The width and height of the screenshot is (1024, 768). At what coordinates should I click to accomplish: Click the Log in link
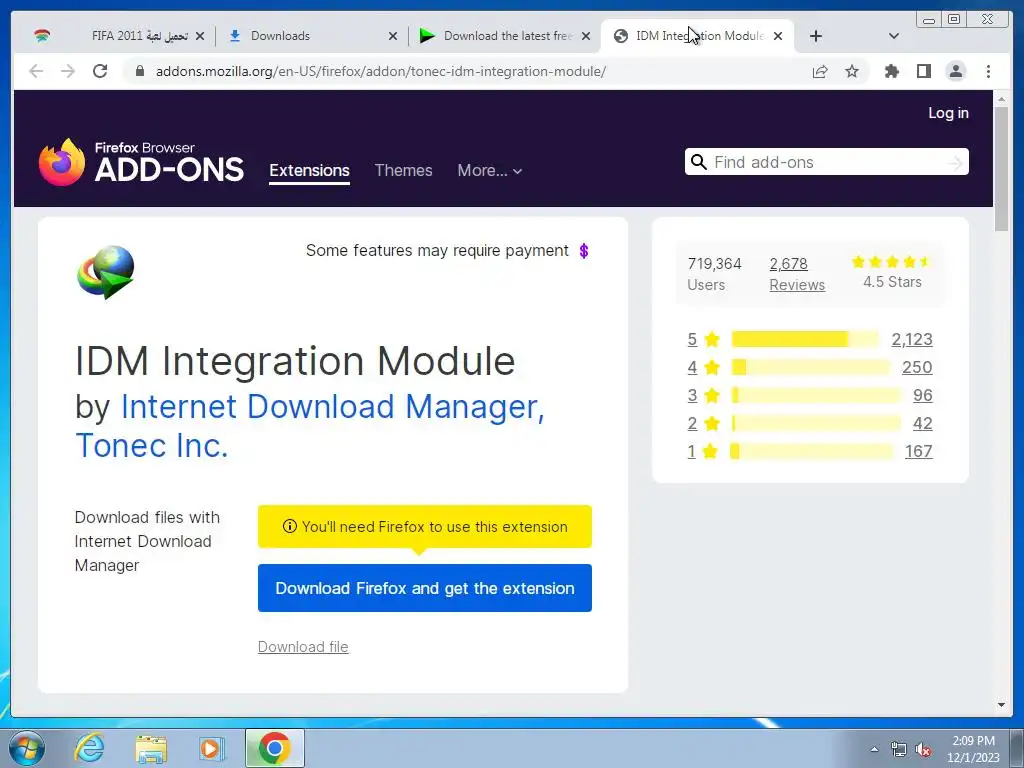tap(948, 113)
